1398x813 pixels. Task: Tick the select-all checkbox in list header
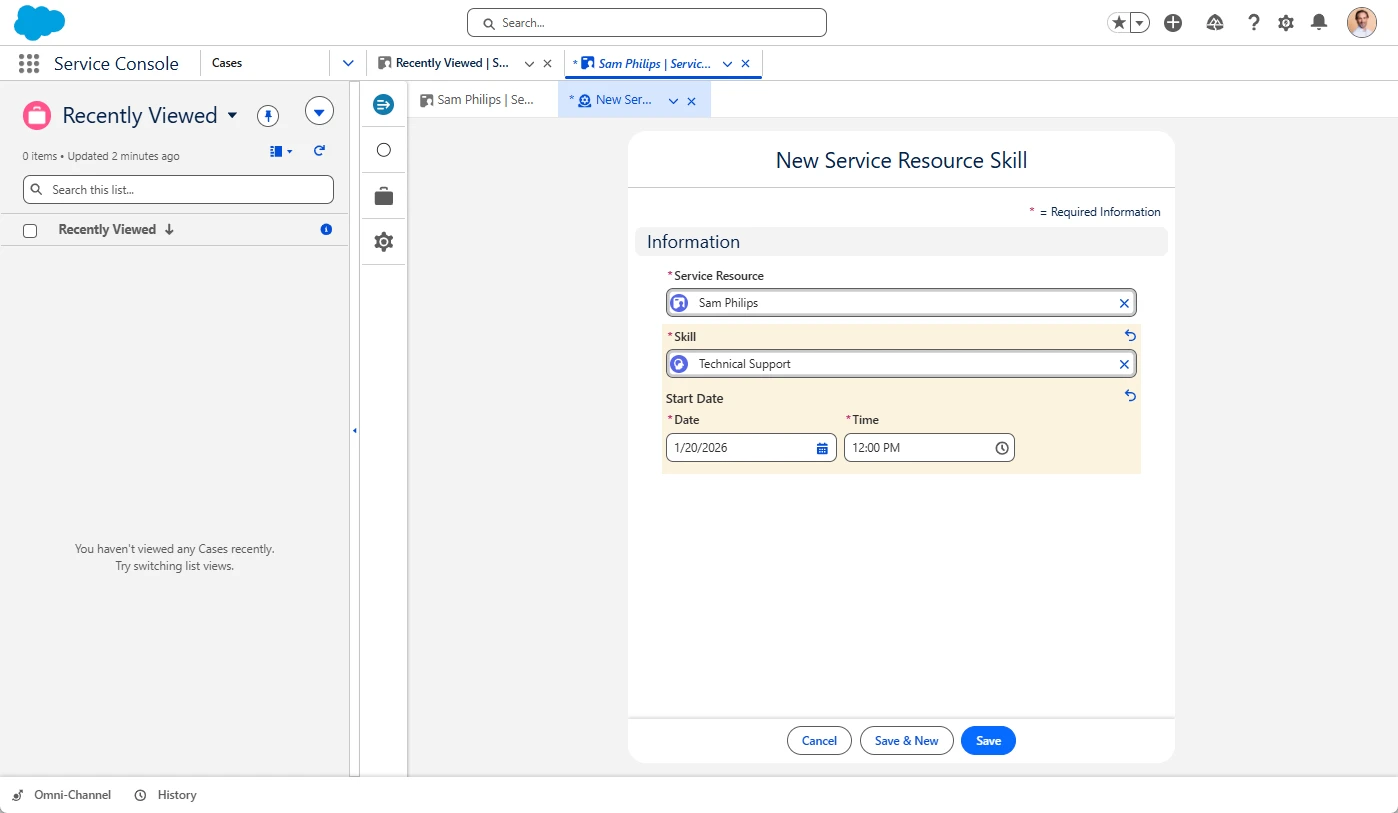coord(30,230)
